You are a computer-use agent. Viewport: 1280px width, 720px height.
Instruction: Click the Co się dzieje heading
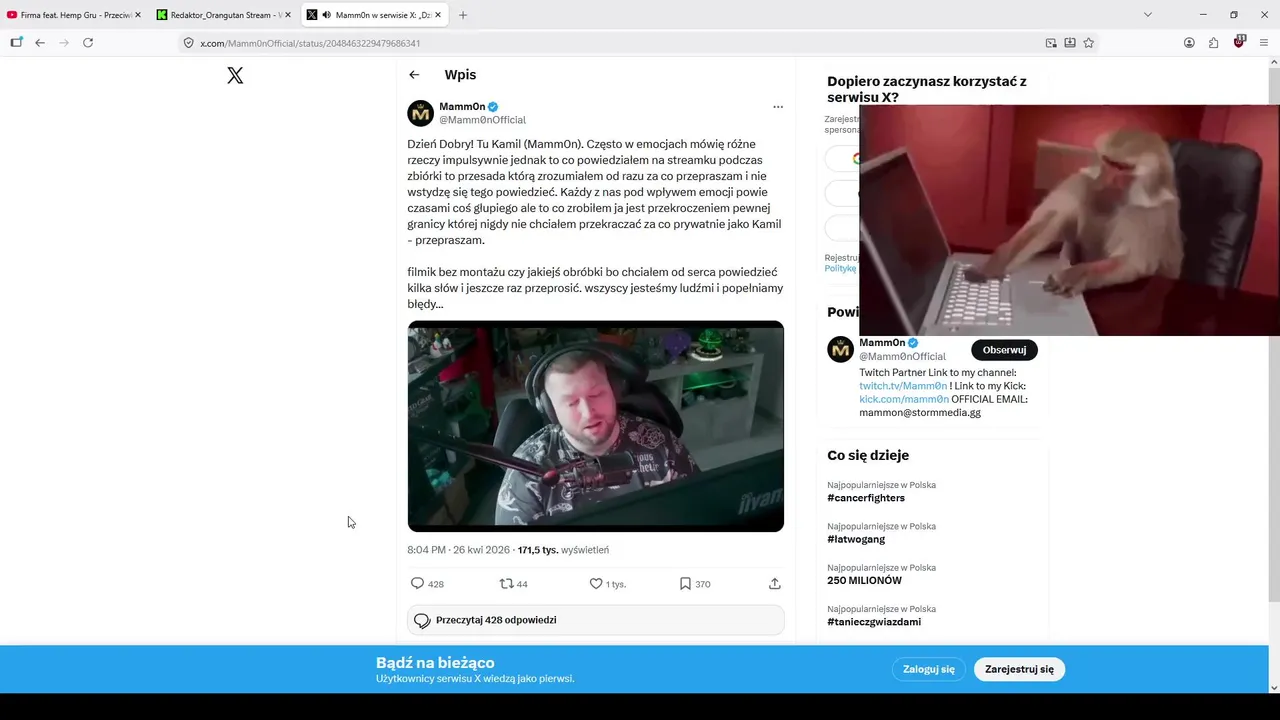click(868, 455)
